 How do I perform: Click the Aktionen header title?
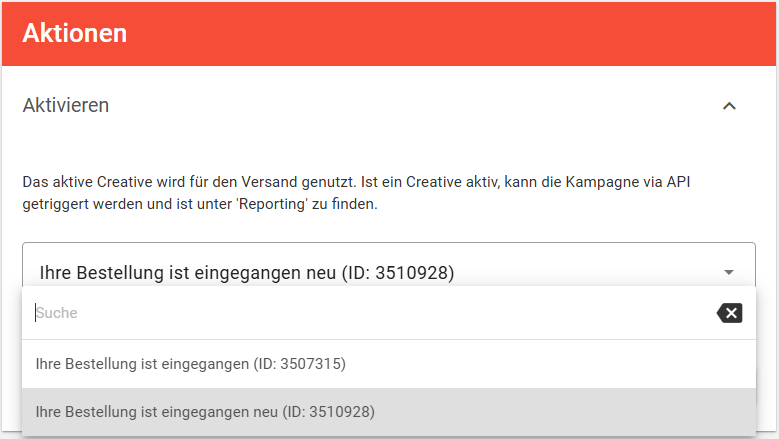(x=75, y=33)
